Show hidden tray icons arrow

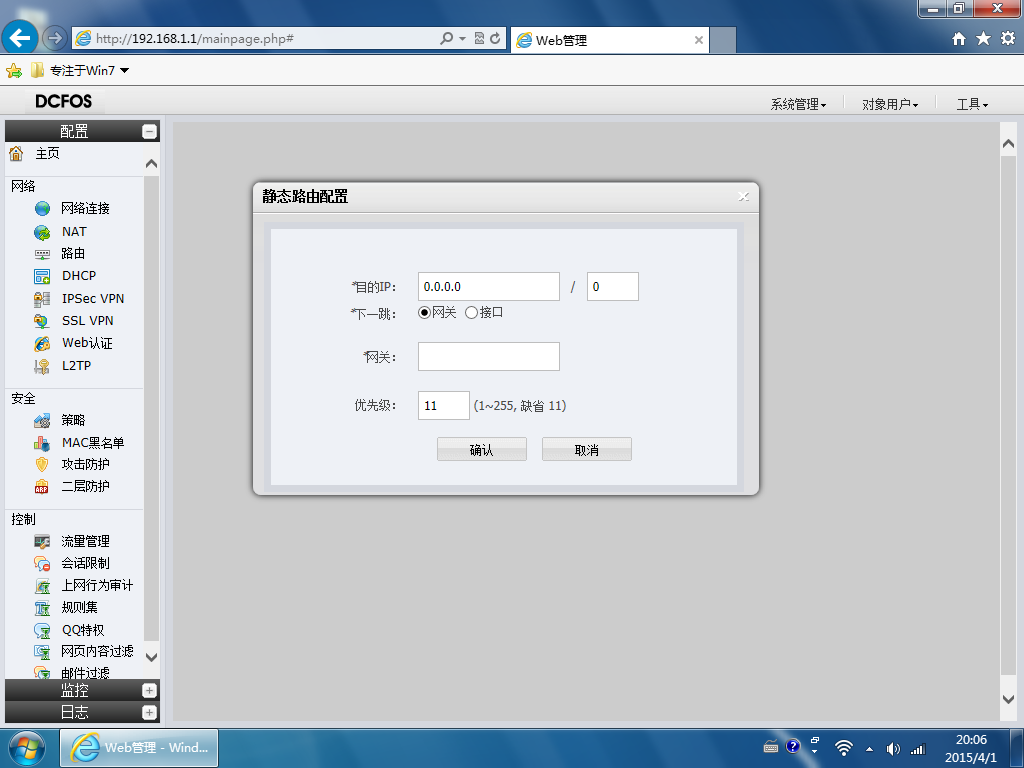pyautogui.click(x=869, y=749)
